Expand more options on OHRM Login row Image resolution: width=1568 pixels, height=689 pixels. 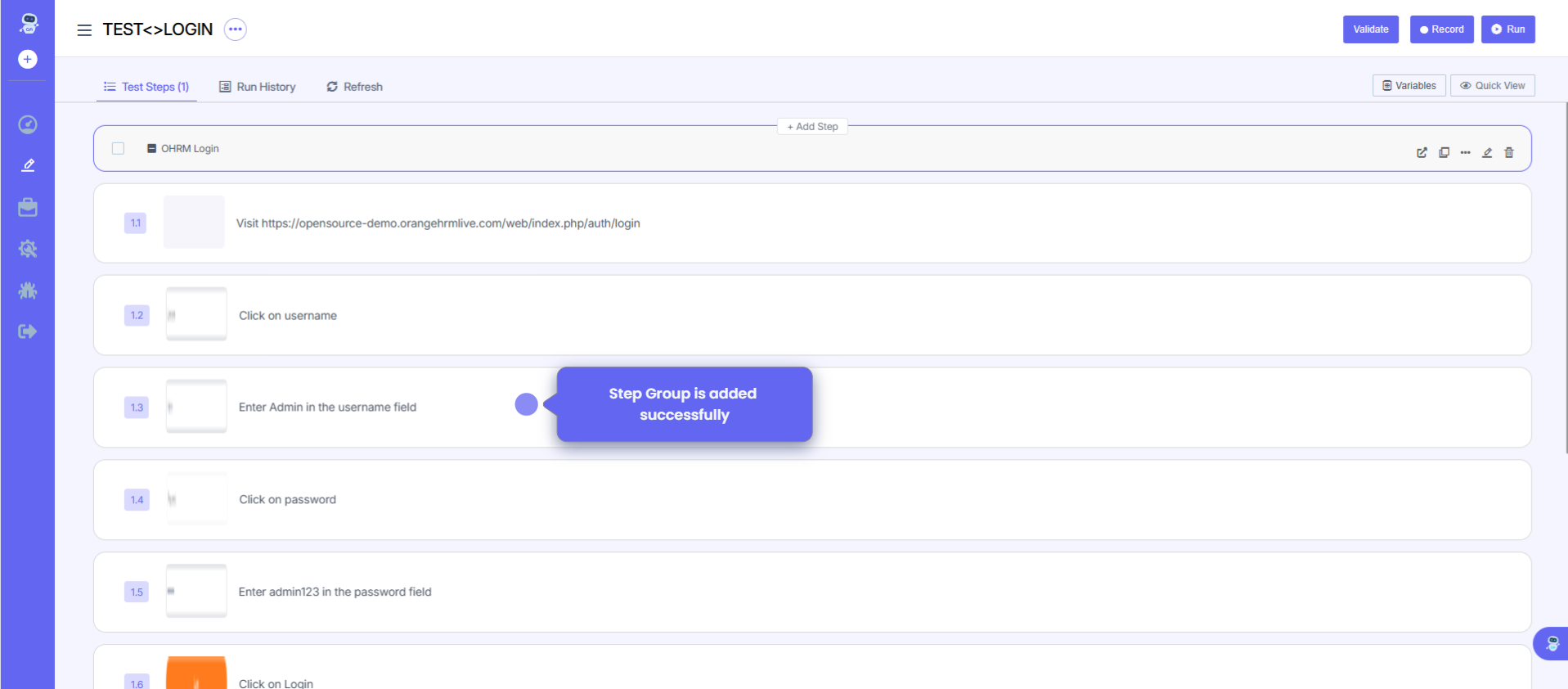[1465, 152]
